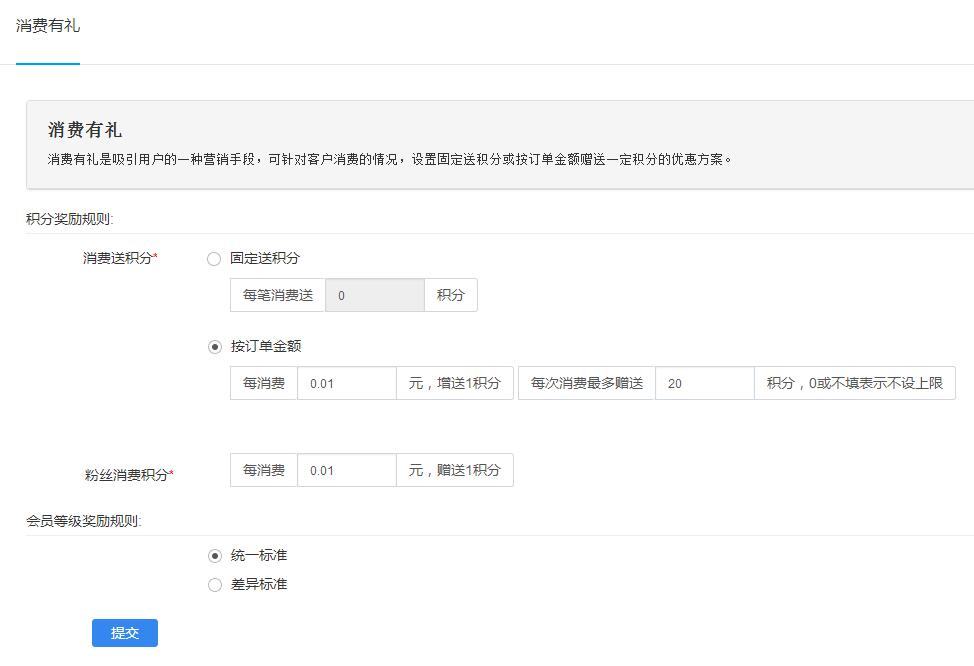
Task: Focus the 粉丝消费积分 amount input field
Action: (347, 471)
